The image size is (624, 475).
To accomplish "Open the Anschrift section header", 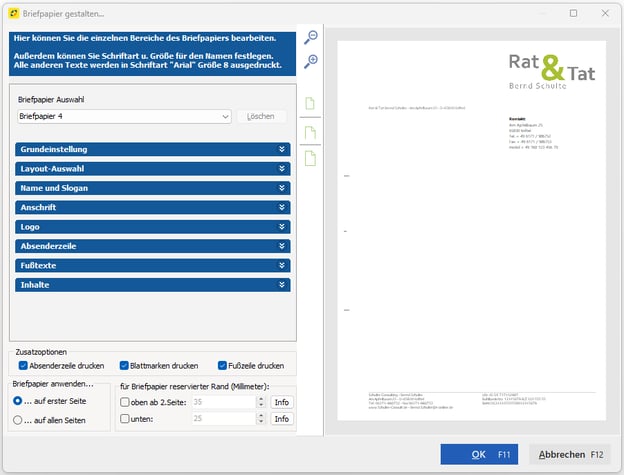I will click(x=153, y=207).
